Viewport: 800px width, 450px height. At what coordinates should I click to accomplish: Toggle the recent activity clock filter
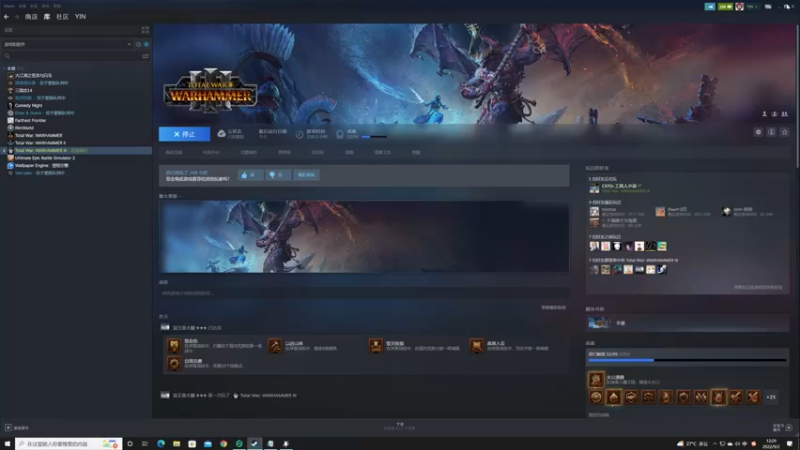138,44
